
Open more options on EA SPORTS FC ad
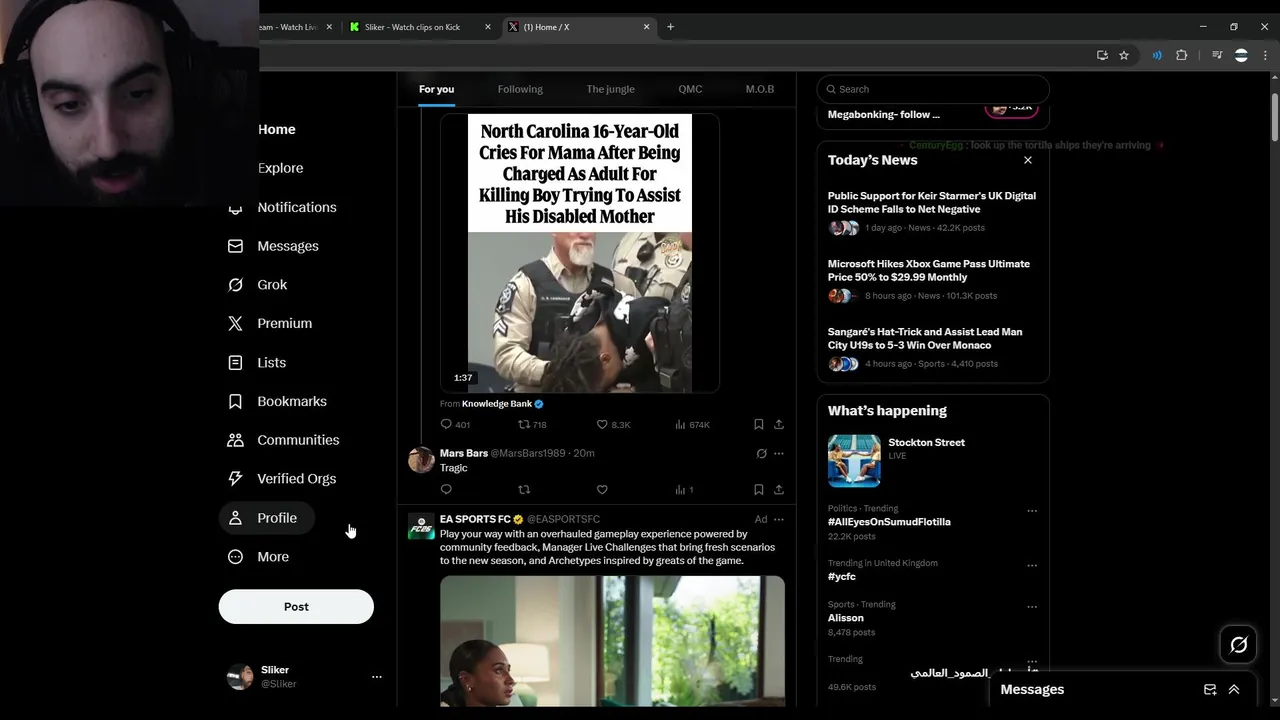tap(779, 519)
